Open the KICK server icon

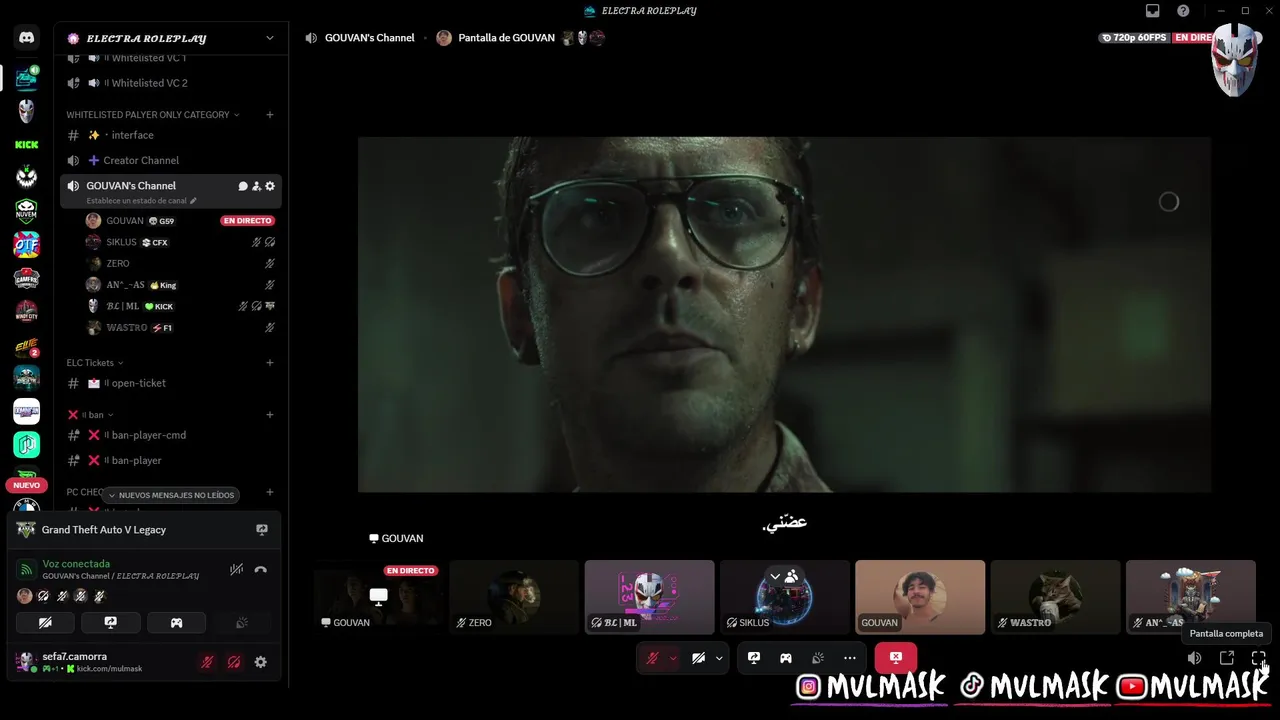27,145
